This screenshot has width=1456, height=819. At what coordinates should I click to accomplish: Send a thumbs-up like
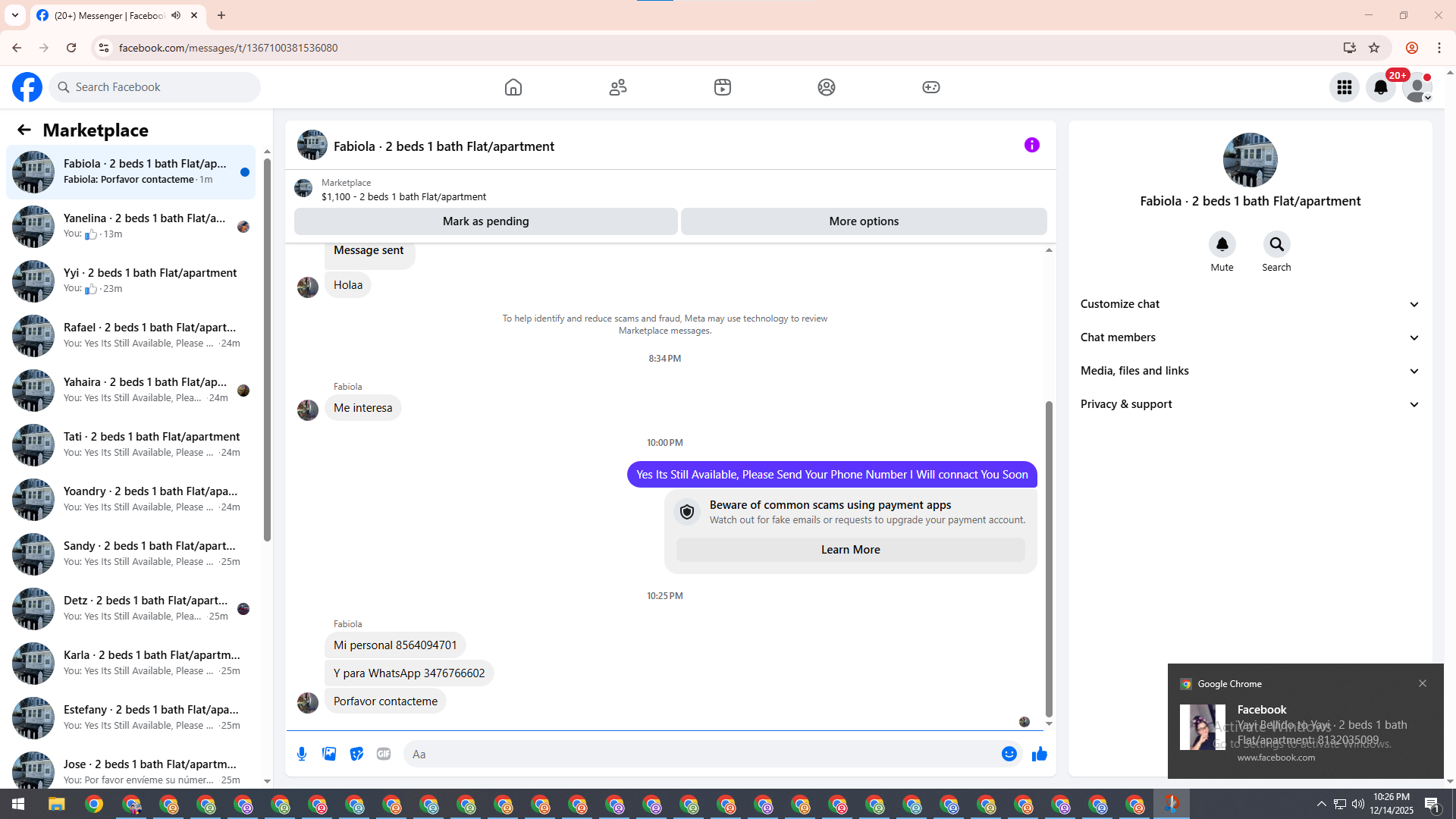click(x=1040, y=754)
